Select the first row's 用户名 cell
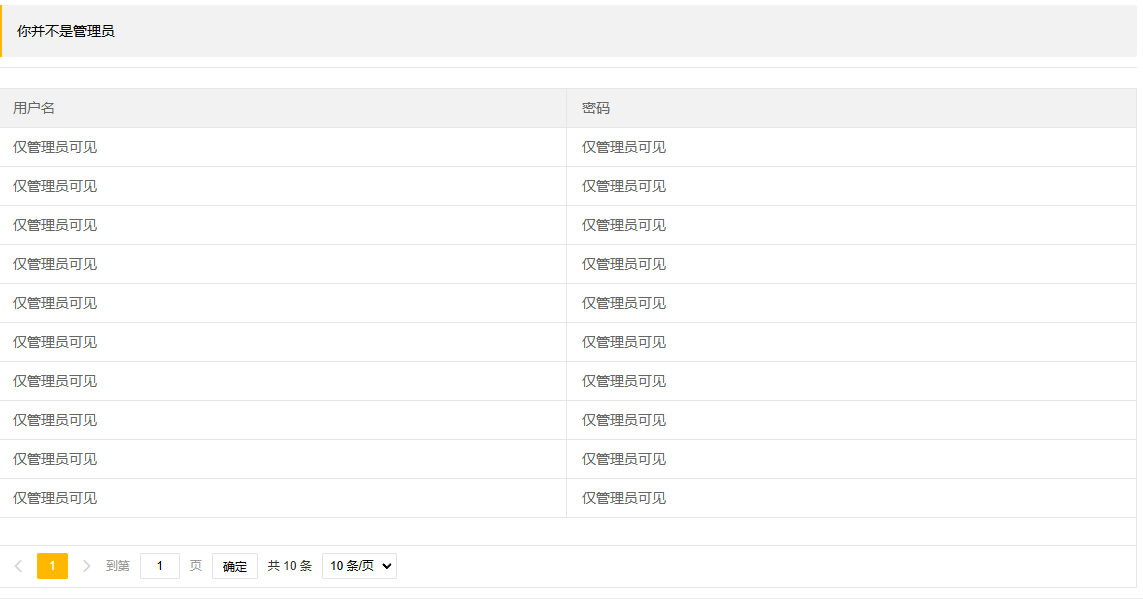1143x600 pixels. (55, 147)
